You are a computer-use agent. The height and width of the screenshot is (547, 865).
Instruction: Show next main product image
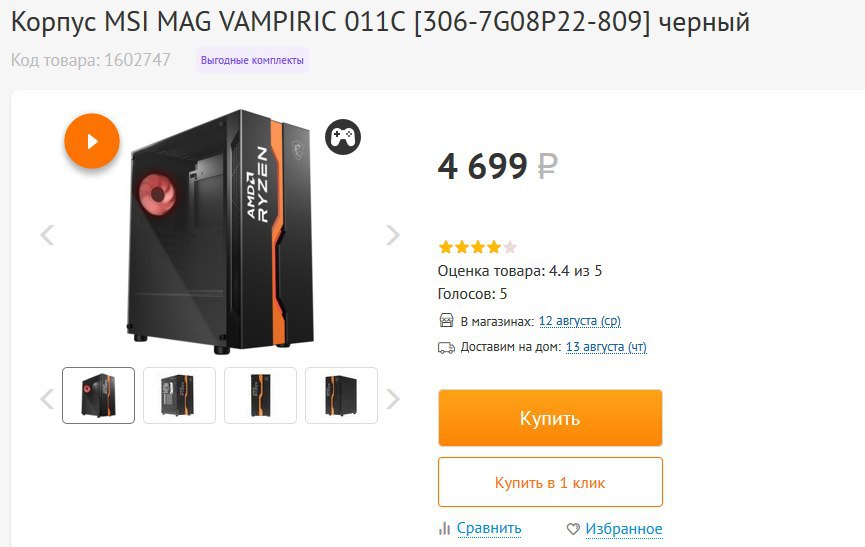tap(392, 235)
